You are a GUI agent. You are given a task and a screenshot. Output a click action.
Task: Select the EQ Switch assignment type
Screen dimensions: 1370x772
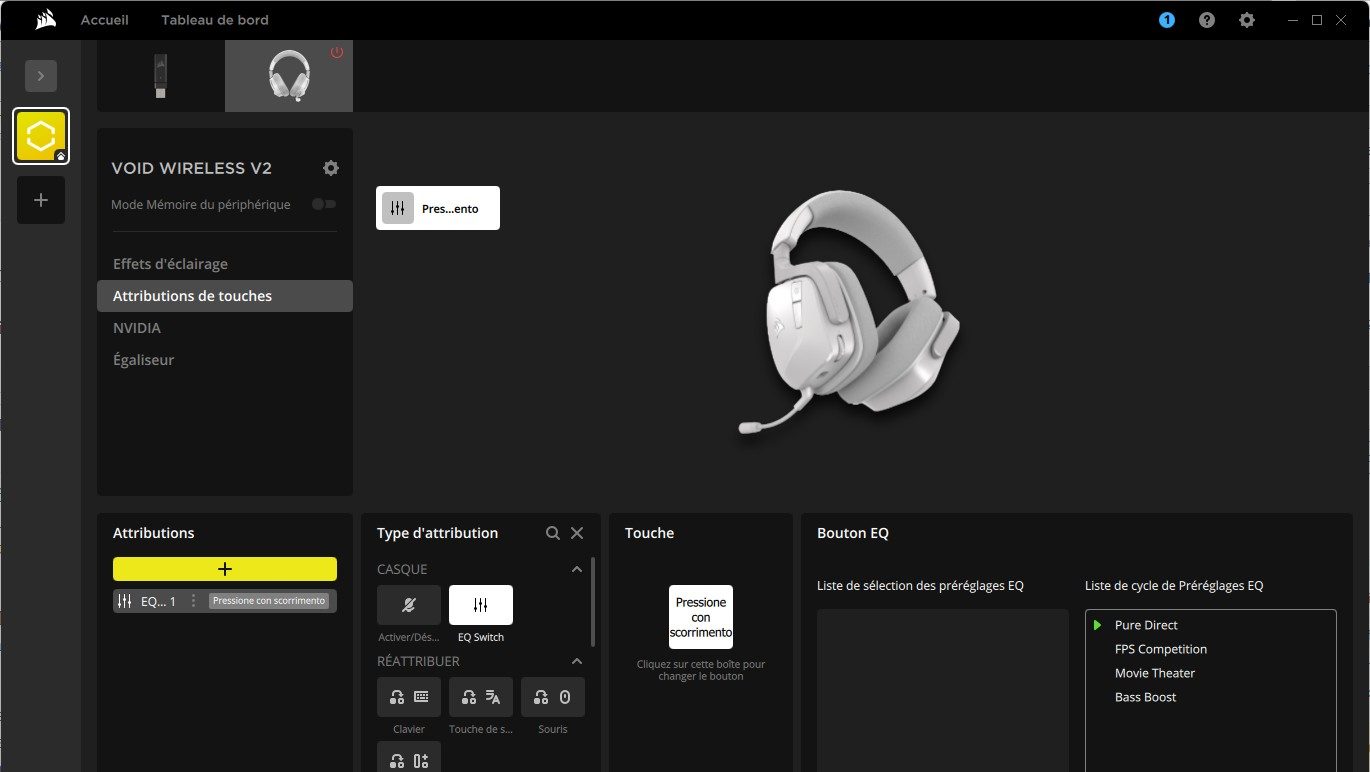(480, 604)
